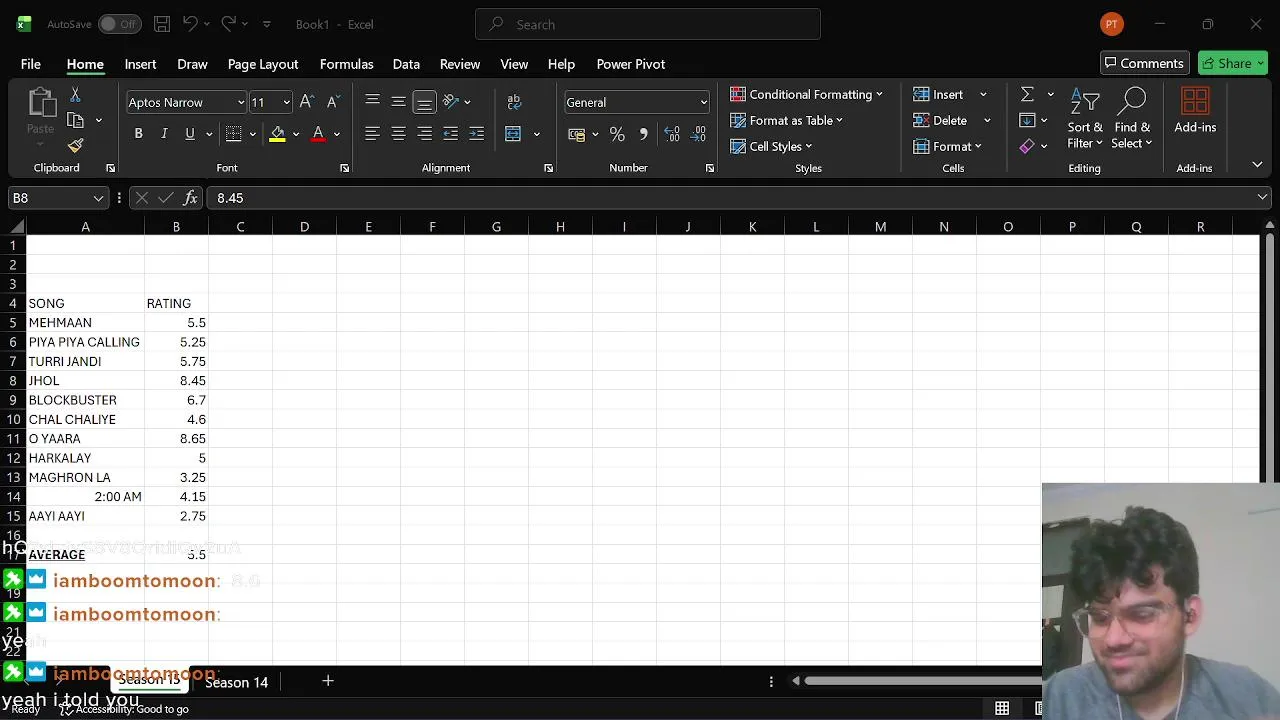
Task: Toggle Bold formatting
Action: tap(138, 134)
